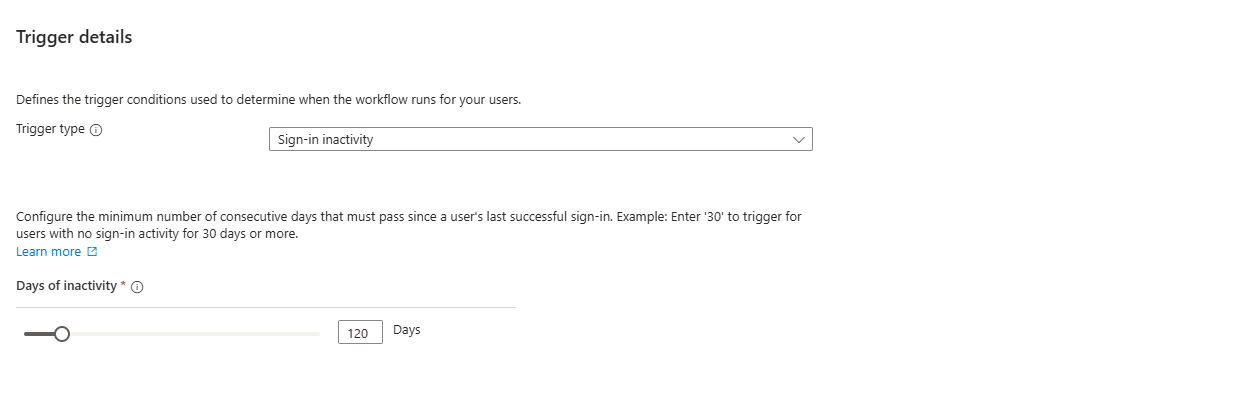Viewport: 1249px width, 415px height.
Task: Click the Days of inactivity label
Action: tap(66, 286)
